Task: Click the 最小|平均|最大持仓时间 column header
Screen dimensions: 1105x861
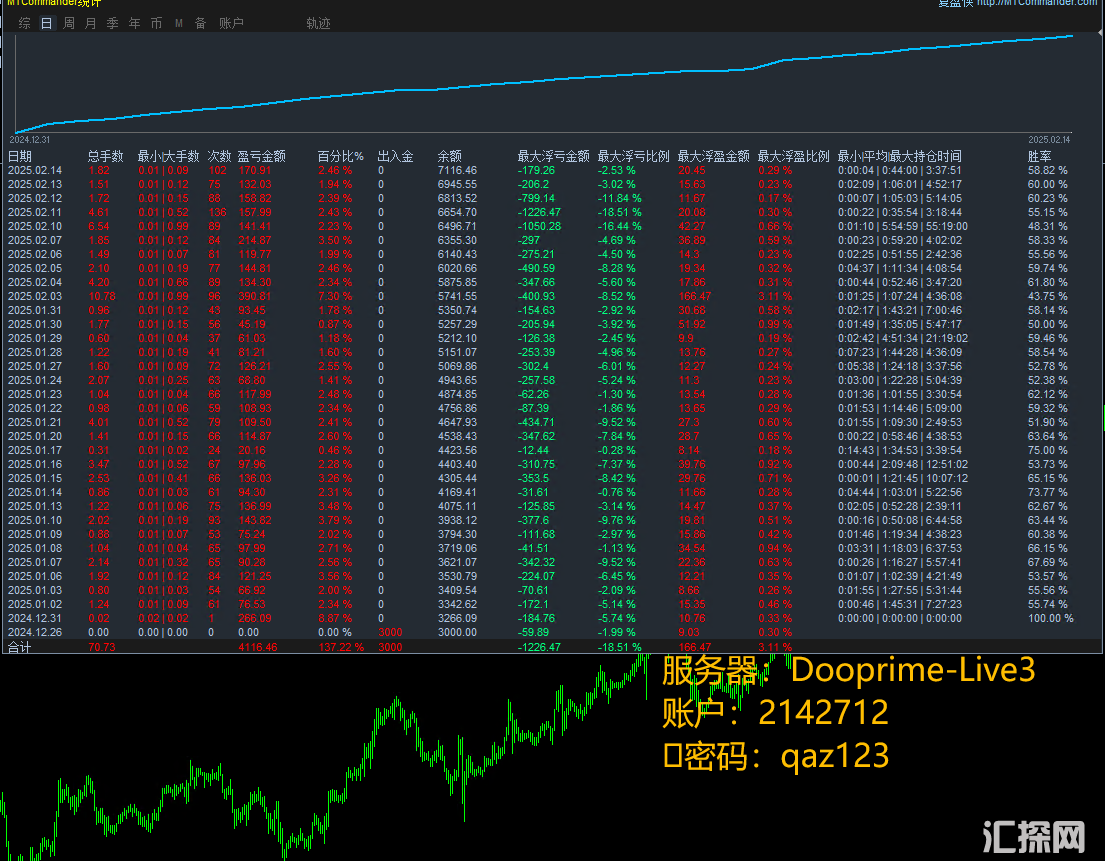Action: coord(900,156)
